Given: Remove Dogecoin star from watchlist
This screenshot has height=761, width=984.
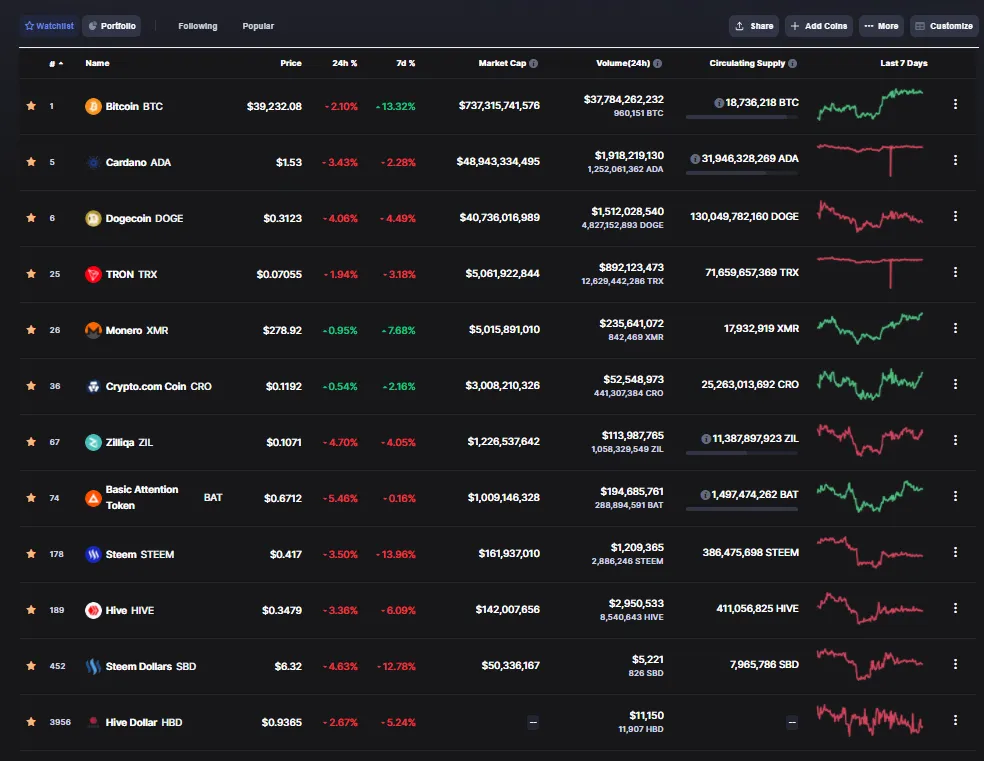Looking at the screenshot, I should click(x=31, y=218).
